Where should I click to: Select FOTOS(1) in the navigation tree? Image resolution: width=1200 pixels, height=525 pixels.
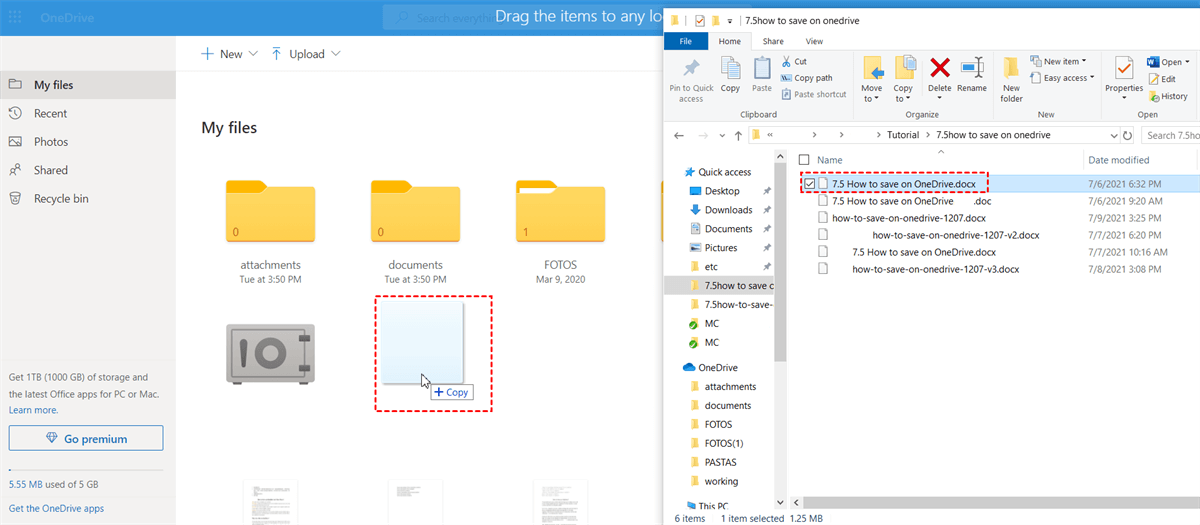724,443
